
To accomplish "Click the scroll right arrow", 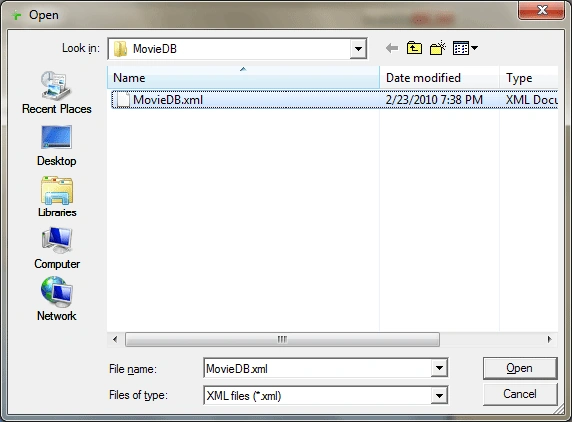I will pyautogui.click(x=549, y=339).
